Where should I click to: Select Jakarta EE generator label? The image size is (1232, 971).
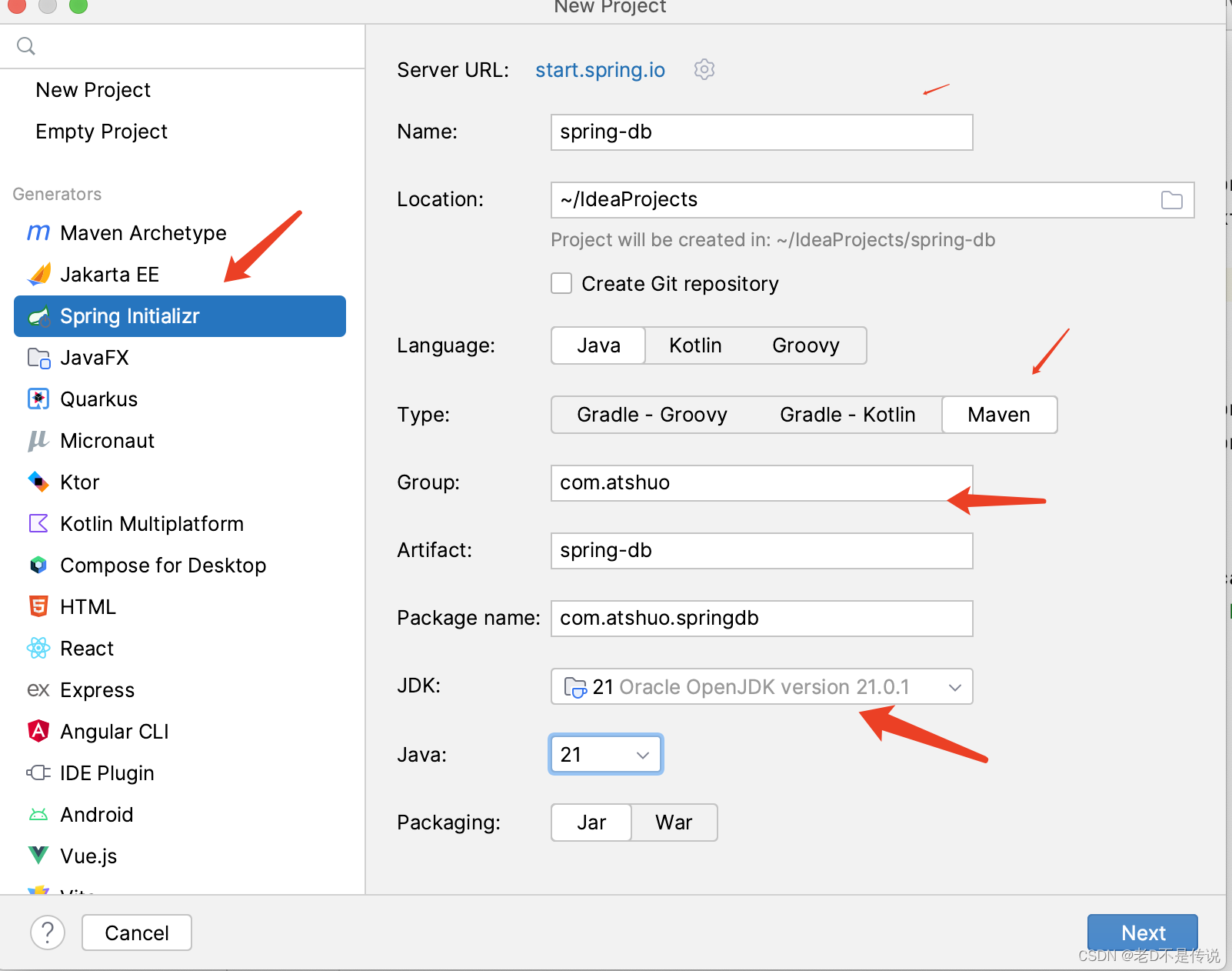tap(110, 275)
